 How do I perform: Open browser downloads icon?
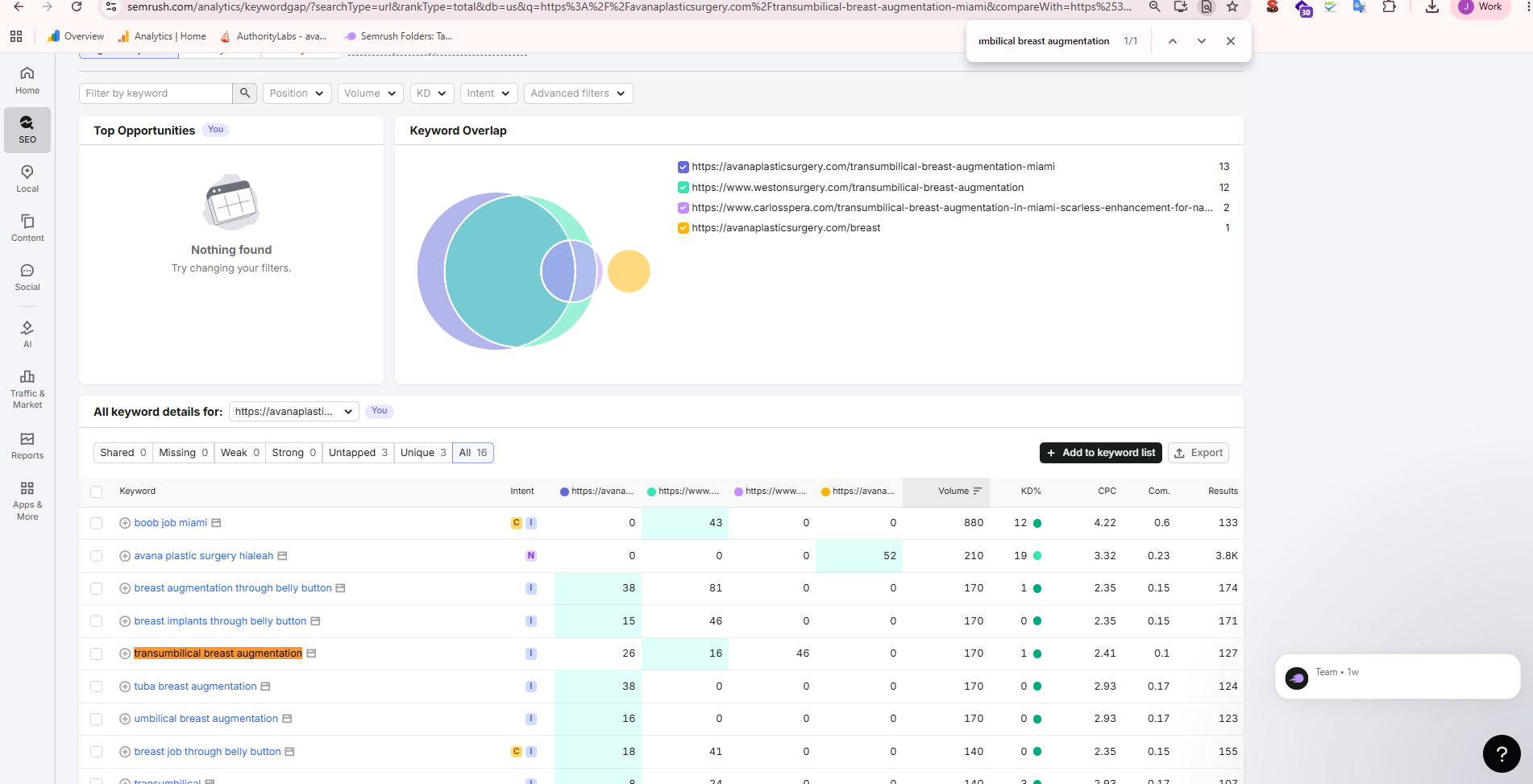click(1432, 6)
